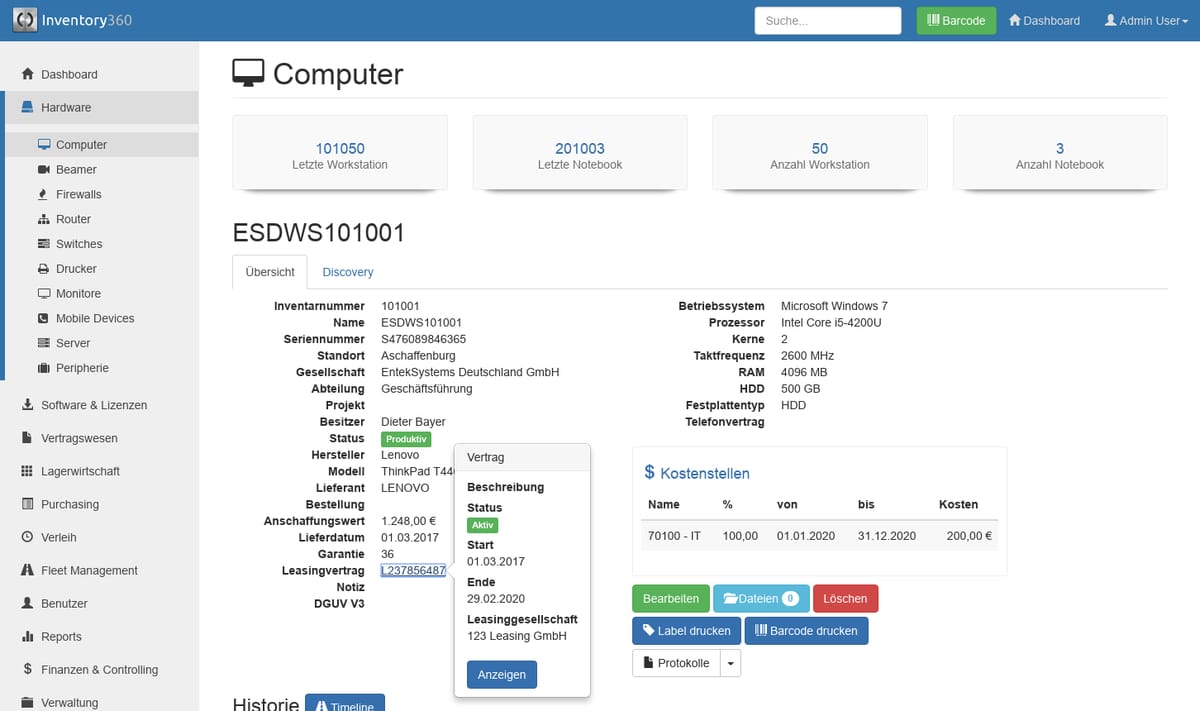Open Beamer from the sidebar
1200x711 pixels.
click(x=76, y=170)
